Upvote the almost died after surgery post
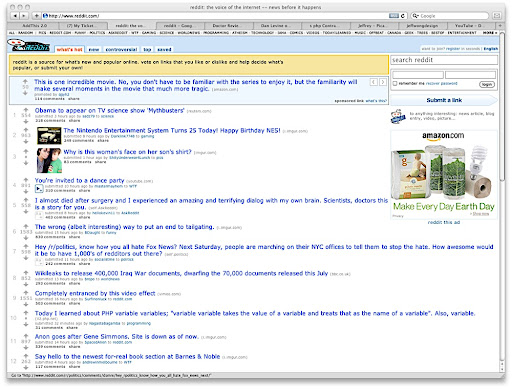Screen dimensions: 512x389 point(26,200)
